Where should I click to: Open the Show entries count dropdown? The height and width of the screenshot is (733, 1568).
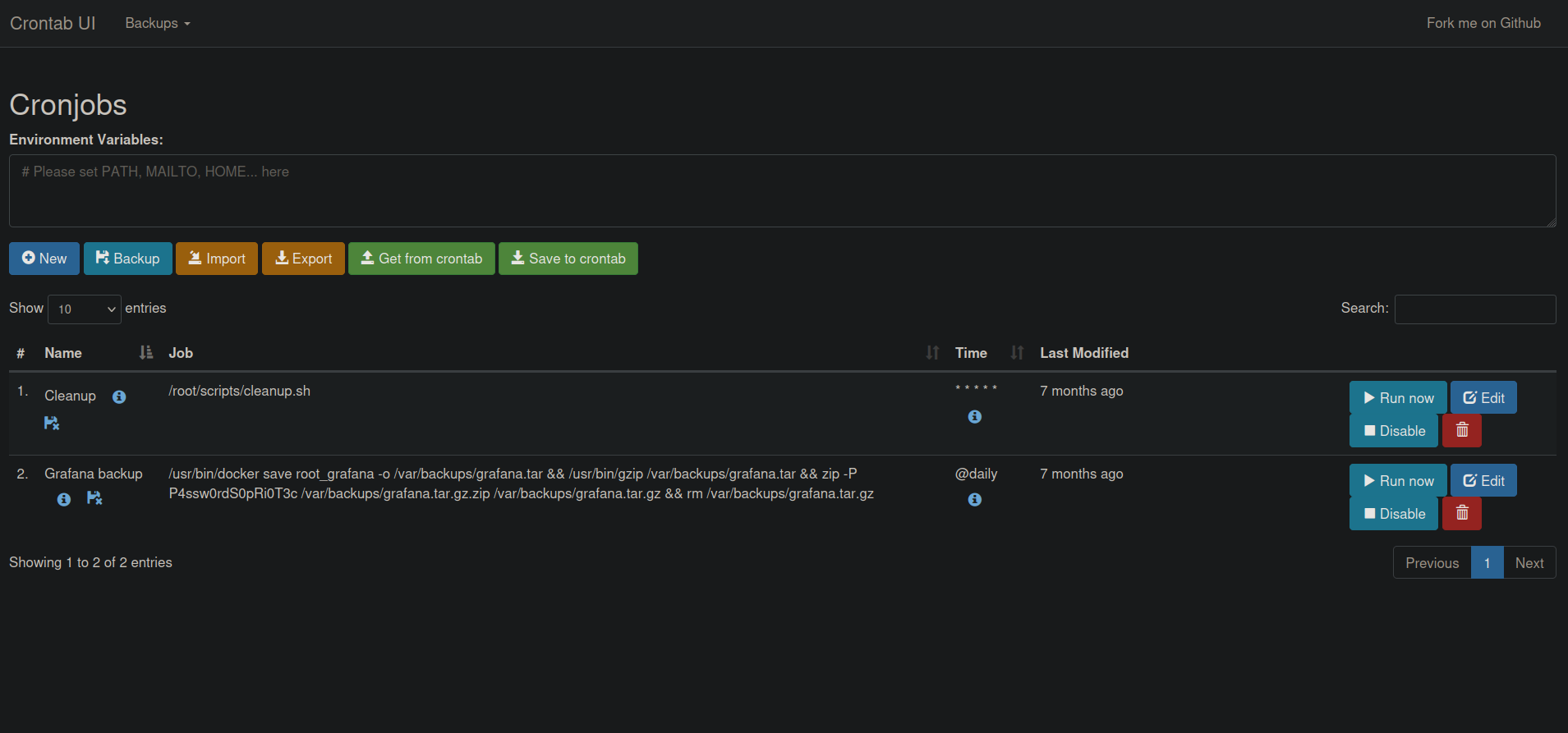pos(85,309)
